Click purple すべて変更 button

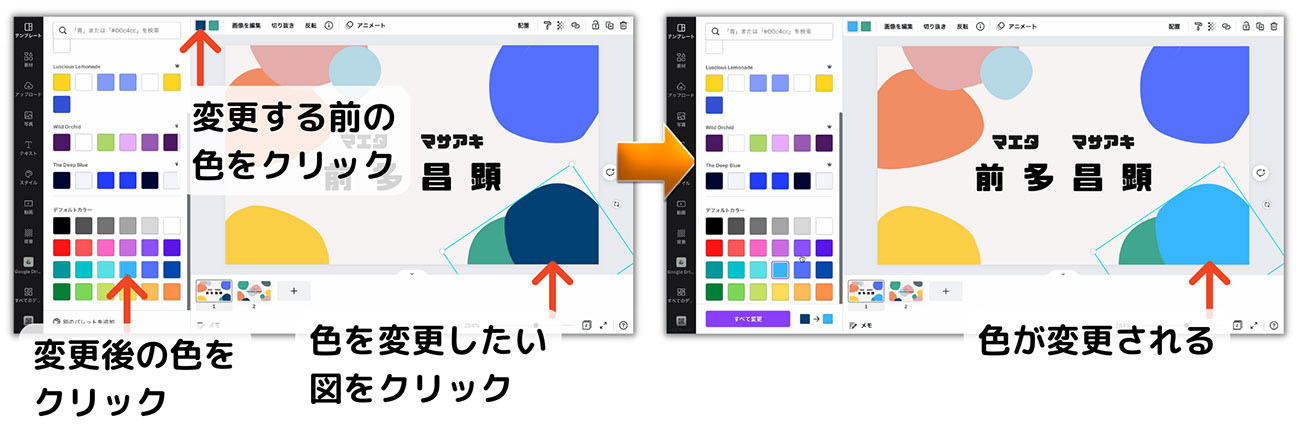748,319
